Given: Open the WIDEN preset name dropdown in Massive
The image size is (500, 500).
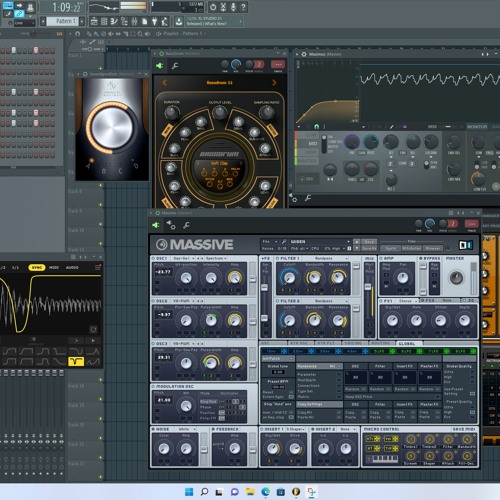Looking at the screenshot, I should 320,241.
